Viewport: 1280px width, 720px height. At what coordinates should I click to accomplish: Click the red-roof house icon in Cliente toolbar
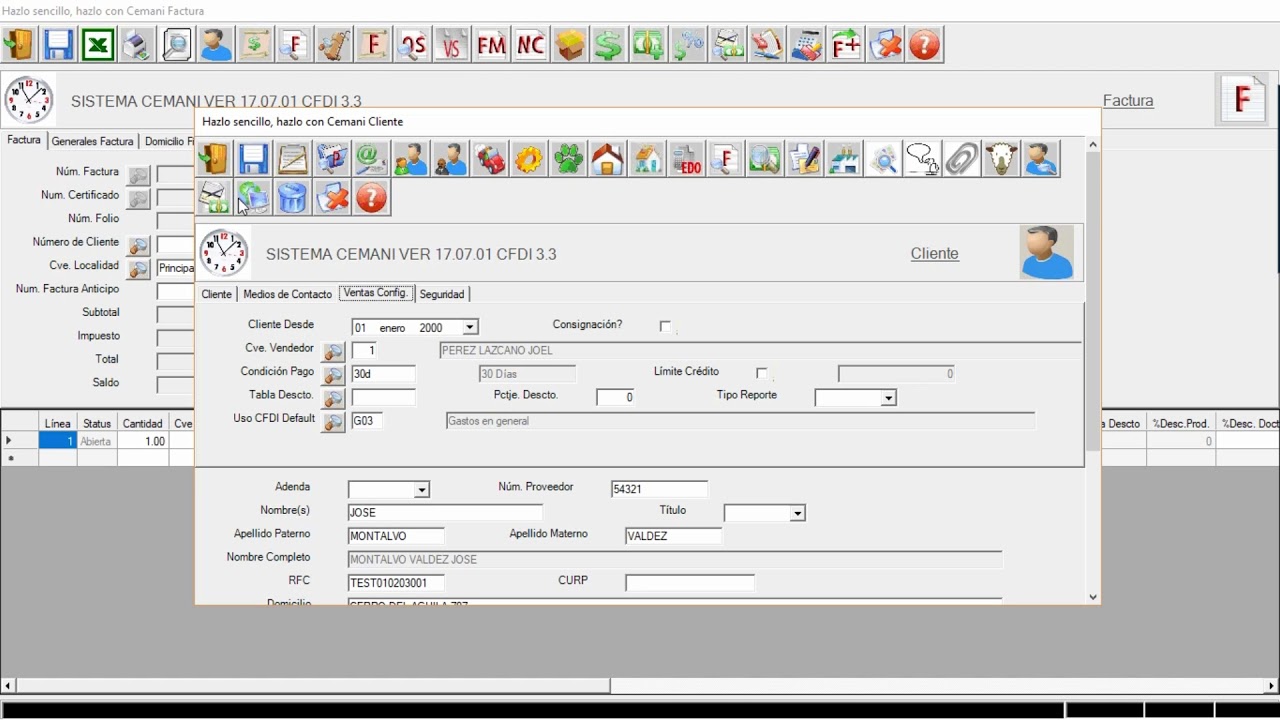607,159
